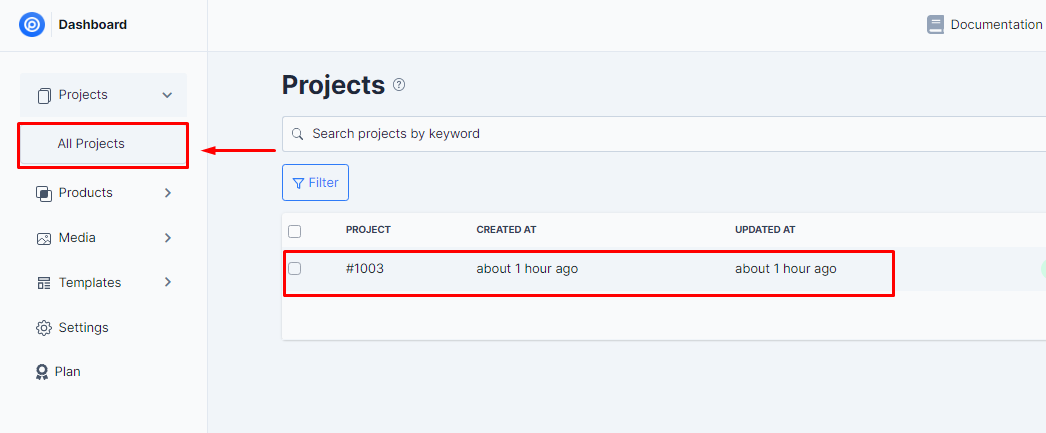1046x433 pixels.
Task: Click the UPDATED AT column header
Action: (765, 230)
